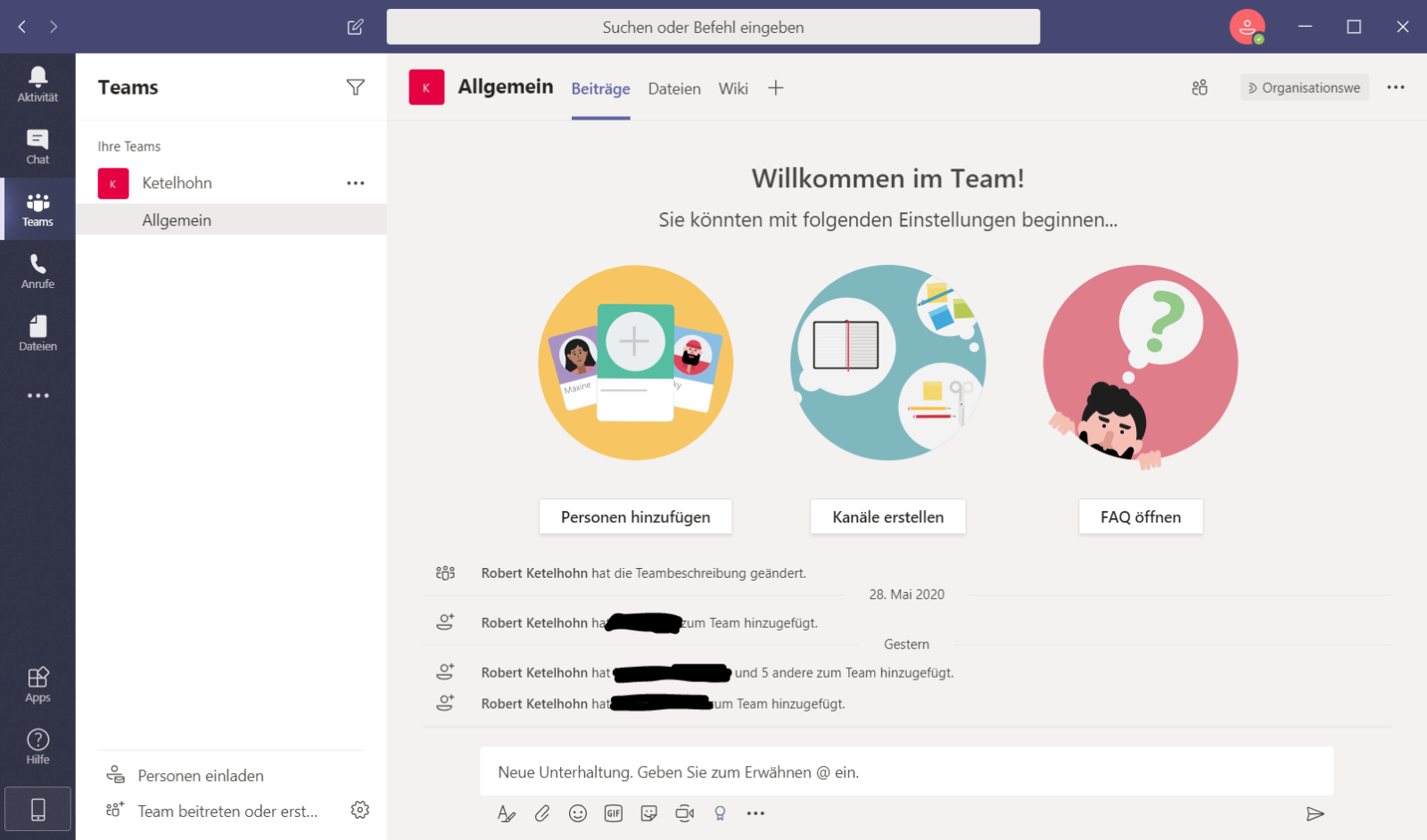
Task: Open the Aktivität notifications bell
Action: coord(37,84)
